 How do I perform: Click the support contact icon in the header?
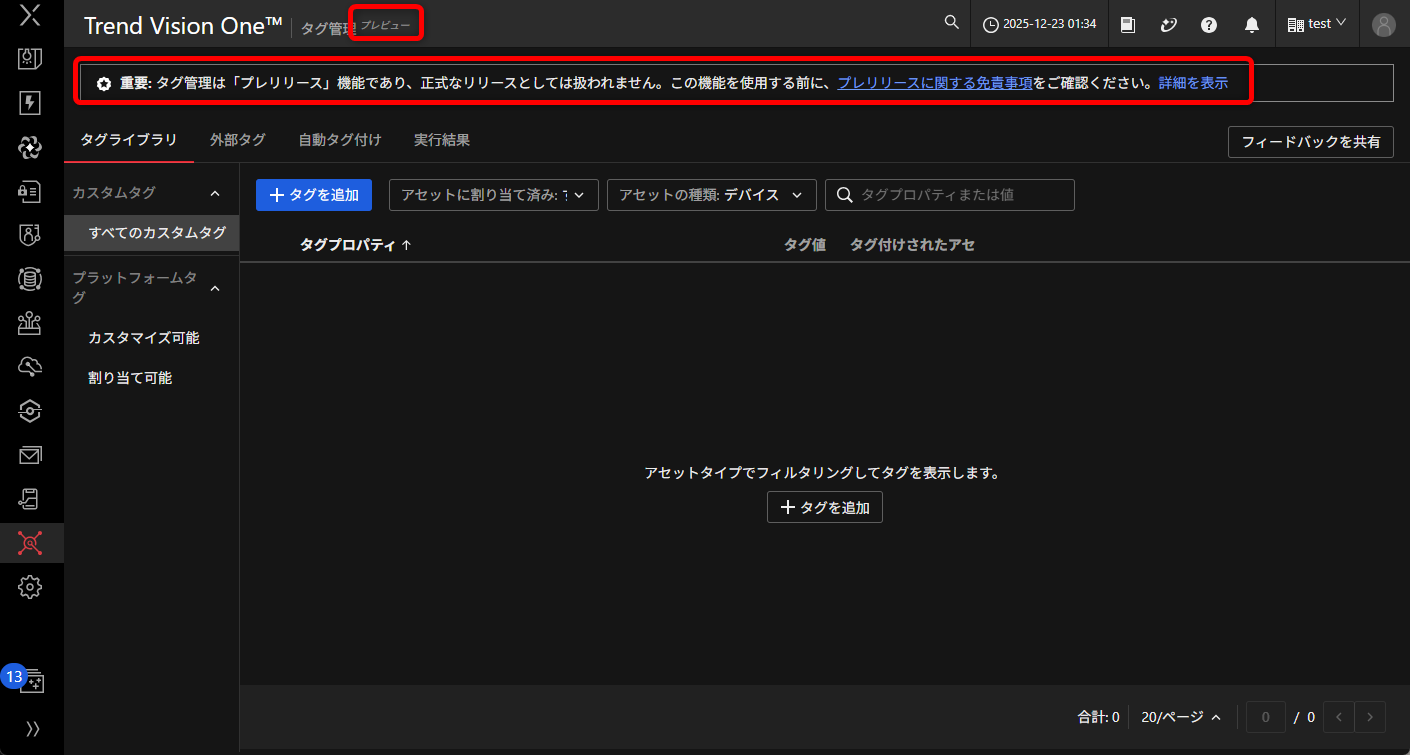(x=1169, y=23)
